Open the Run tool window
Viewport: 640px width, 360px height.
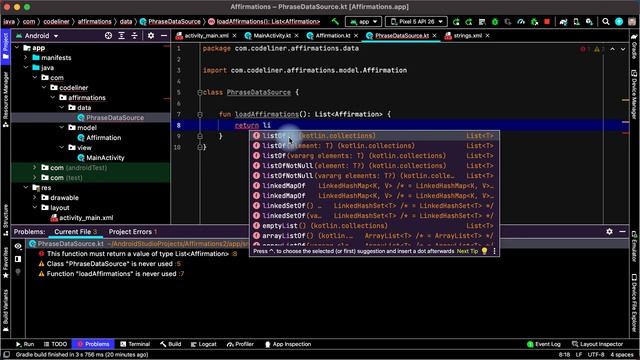click(x=24, y=344)
